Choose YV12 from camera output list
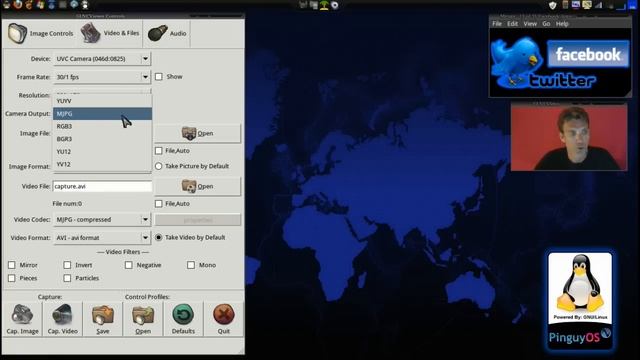This screenshot has width=640, height=360. 102,164
